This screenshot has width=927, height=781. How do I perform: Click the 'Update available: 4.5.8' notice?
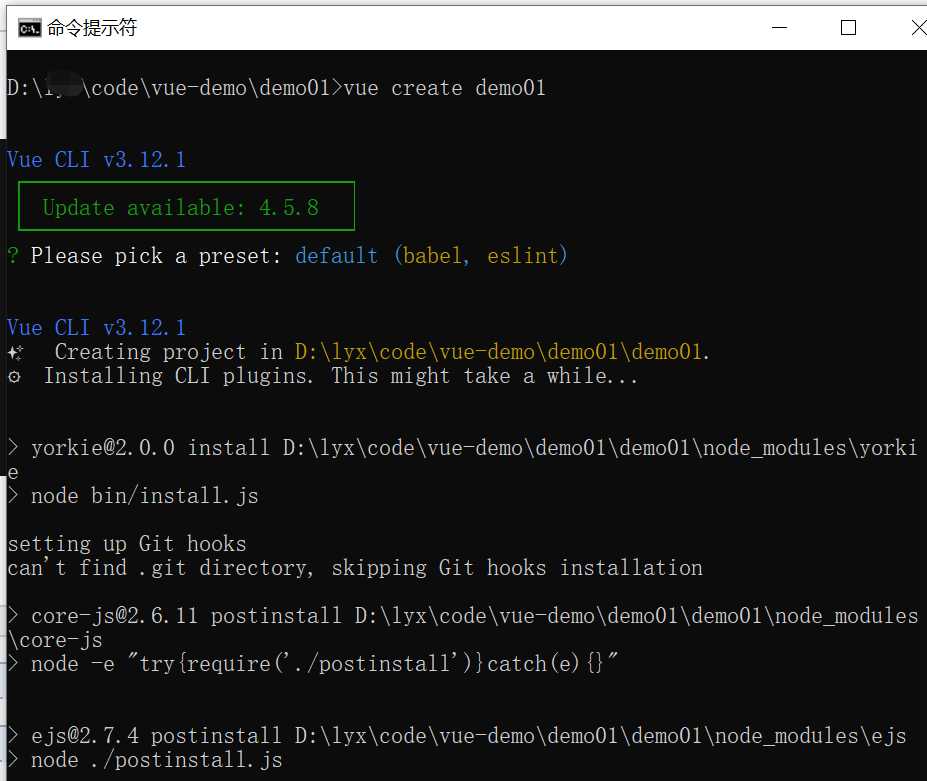click(x=186, y=206)
